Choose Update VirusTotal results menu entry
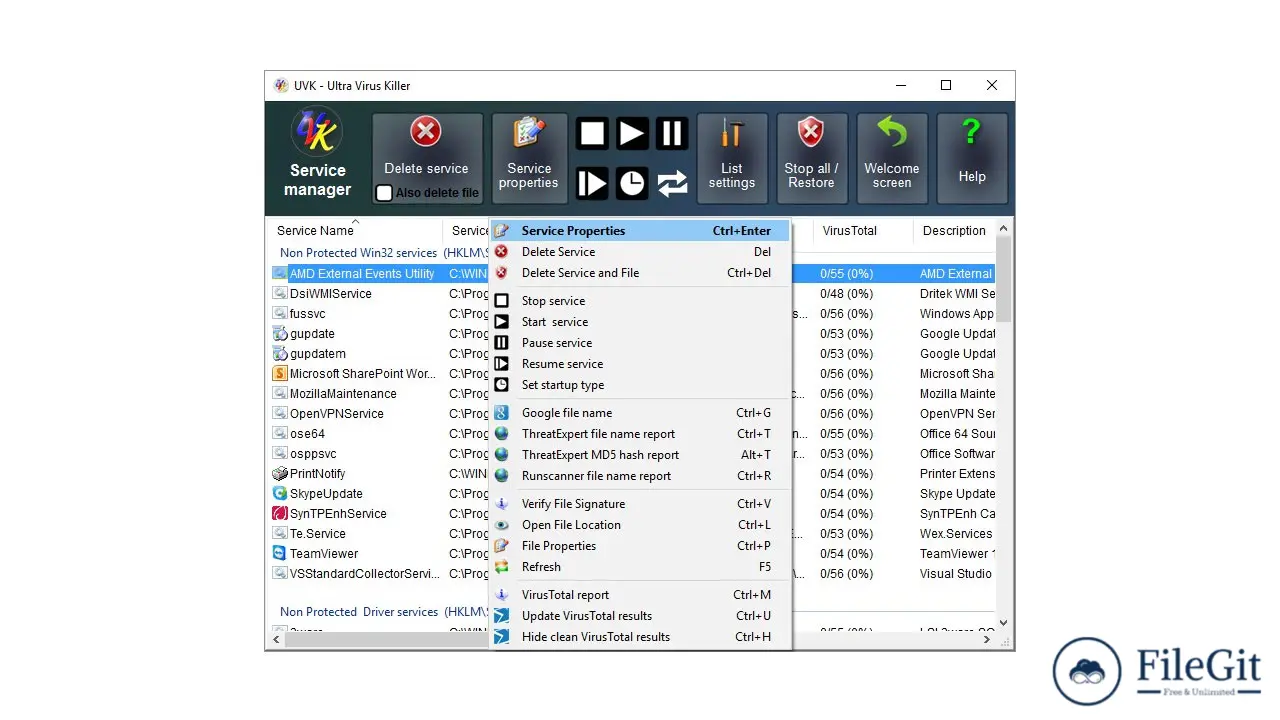Image resolution: width=1280 pixels, height=720 pixels. click(640, 616)
